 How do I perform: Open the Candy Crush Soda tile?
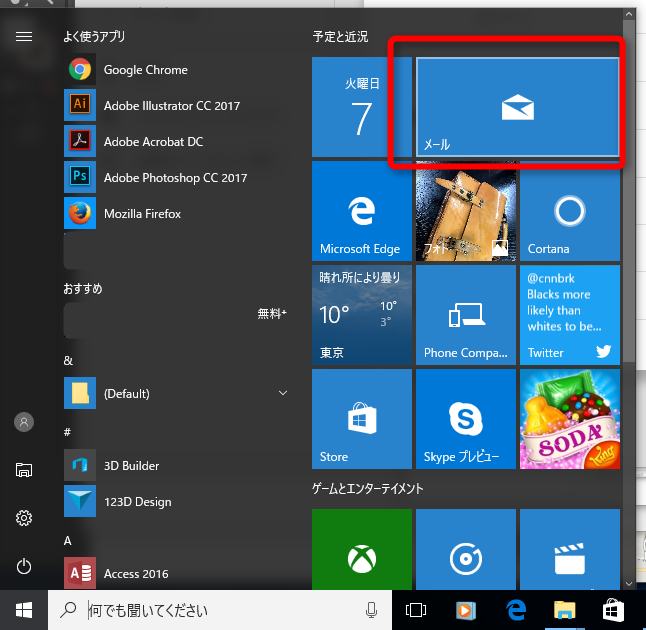click(x=570, y=419)
